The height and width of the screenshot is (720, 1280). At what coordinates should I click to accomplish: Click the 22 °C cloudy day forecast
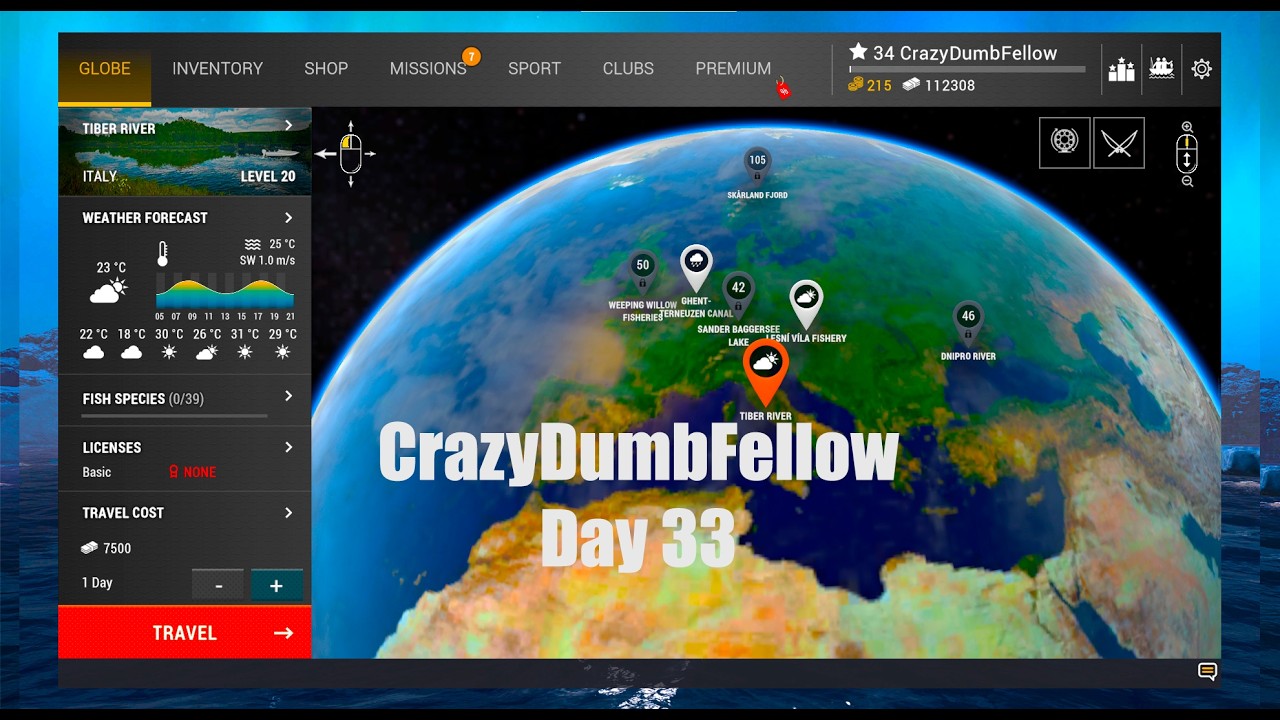point(93,343)
